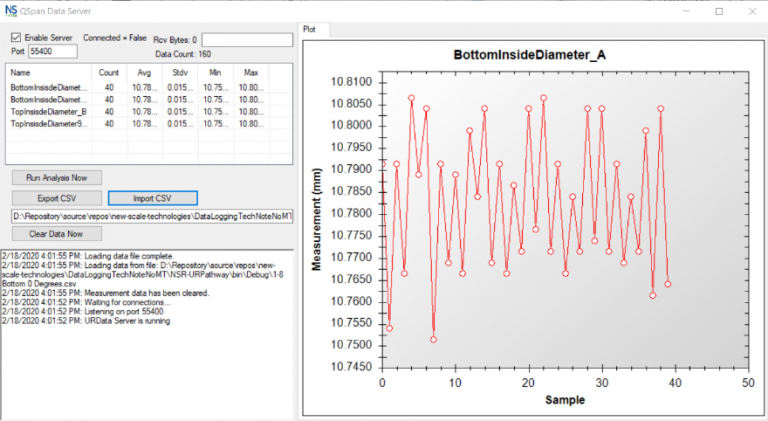Click the Port number input field

click(50, 50)
